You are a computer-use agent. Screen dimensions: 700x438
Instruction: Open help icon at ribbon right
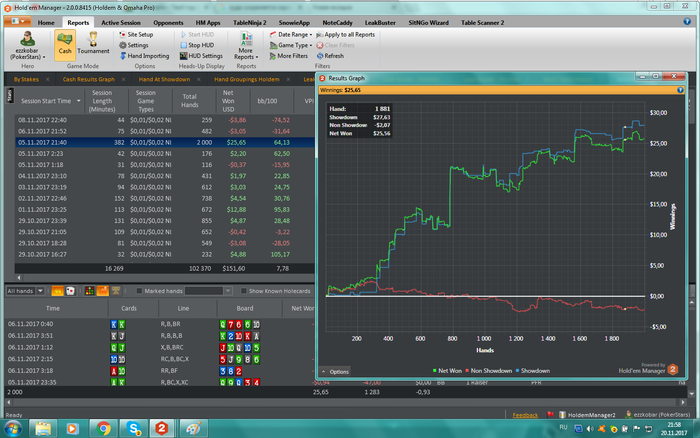[x=687, y=21]
